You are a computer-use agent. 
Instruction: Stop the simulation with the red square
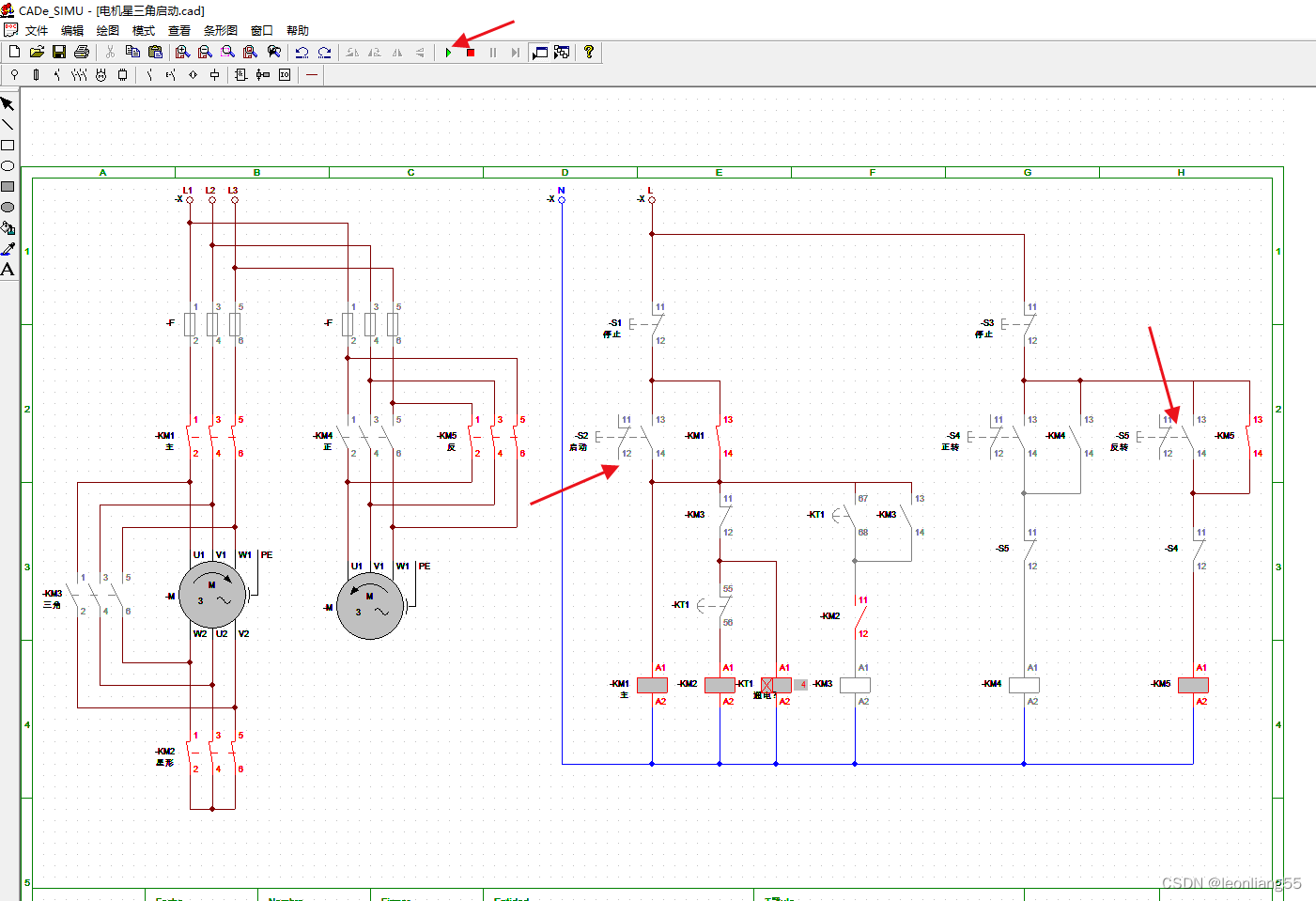[x=471, y=53]
